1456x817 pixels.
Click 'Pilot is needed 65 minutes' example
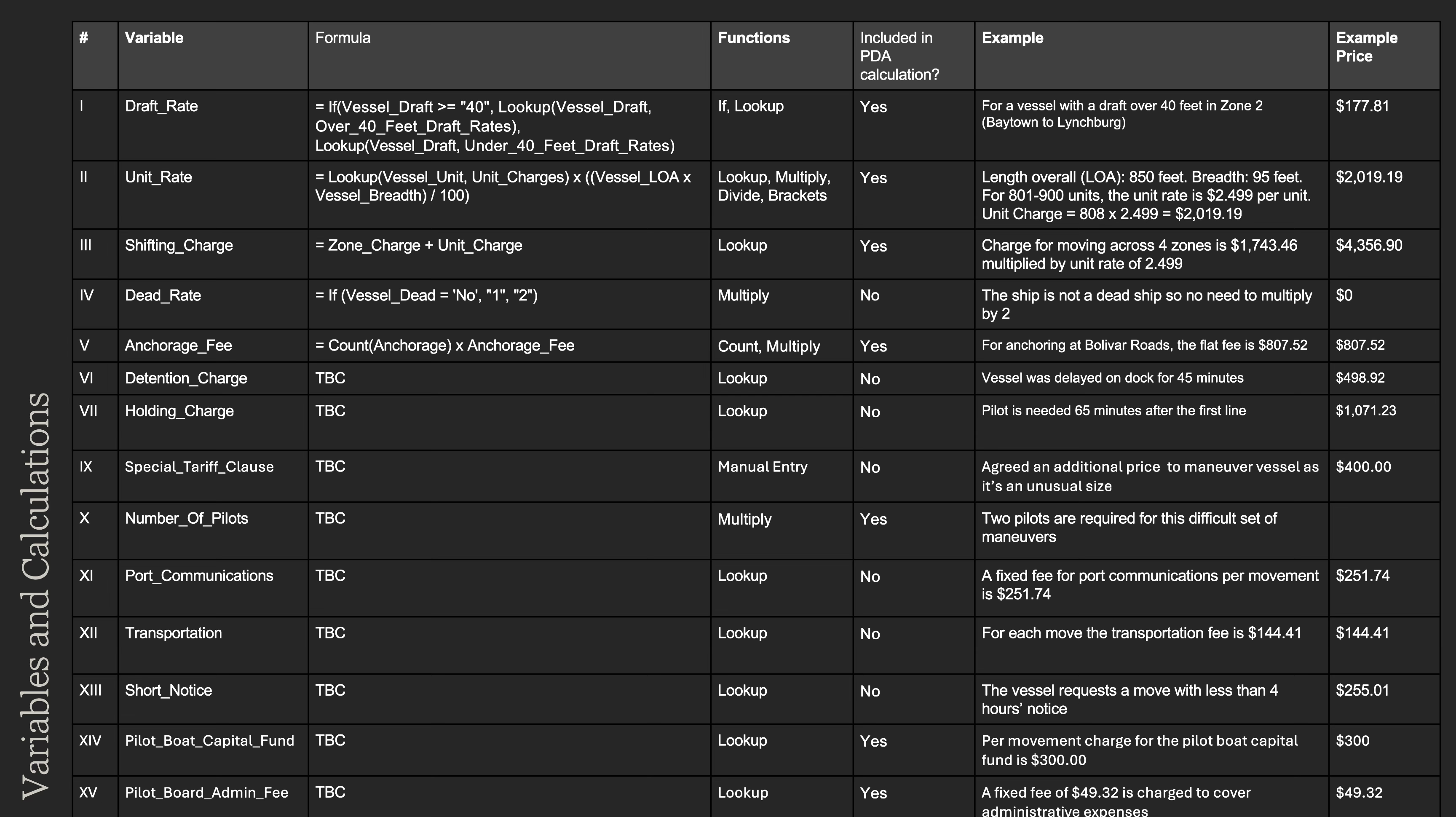pos(1113,410)
